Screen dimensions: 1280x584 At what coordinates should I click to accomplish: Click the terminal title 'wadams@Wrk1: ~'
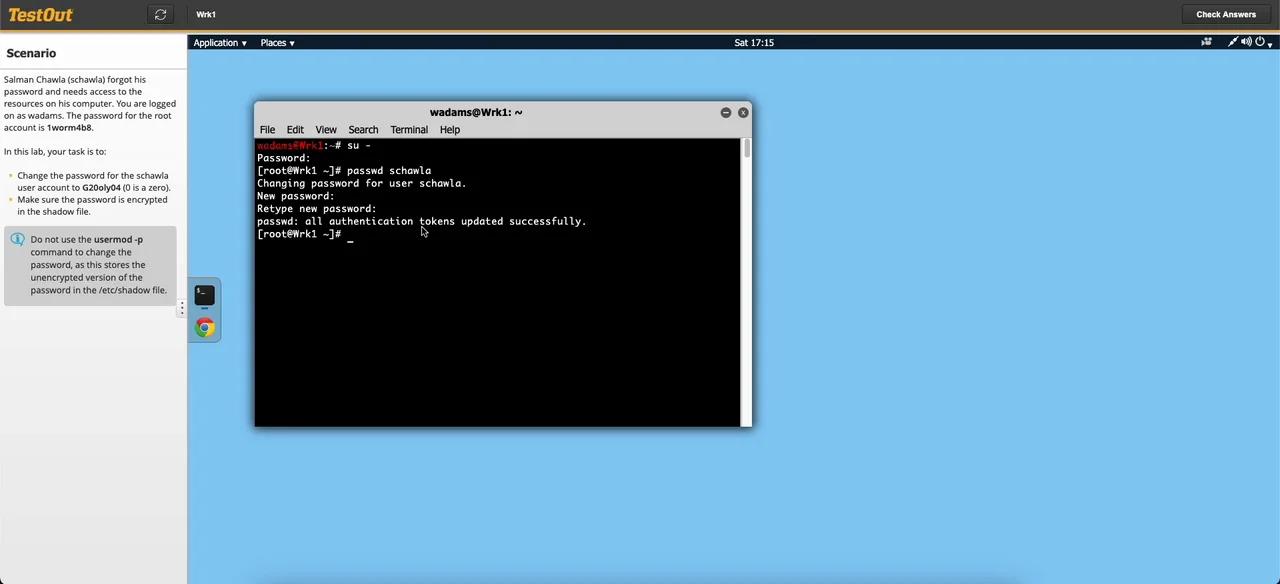click(x=476, y=112)
